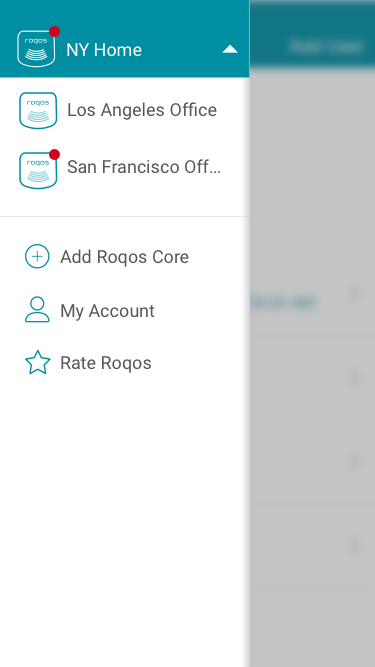Choose Rate Roqos

(x=106, y=363)
